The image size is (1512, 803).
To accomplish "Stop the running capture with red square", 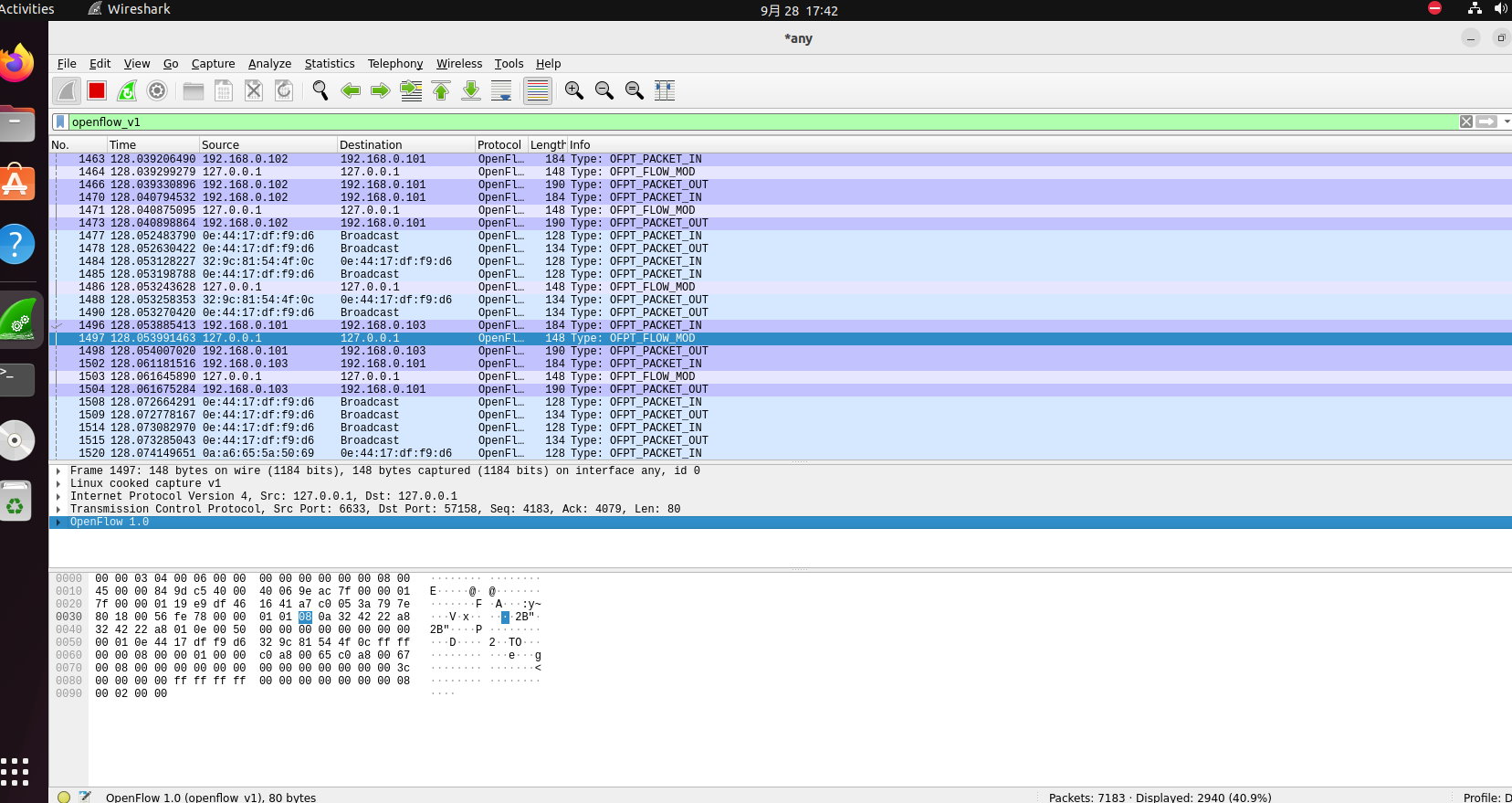I will [97, 90].
